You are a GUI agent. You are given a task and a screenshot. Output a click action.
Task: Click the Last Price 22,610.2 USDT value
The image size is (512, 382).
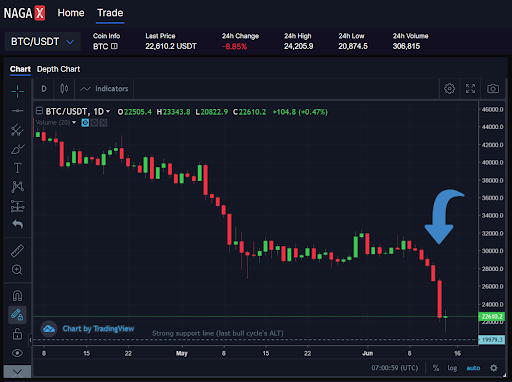pyautogui.click(x=171, y=46)
